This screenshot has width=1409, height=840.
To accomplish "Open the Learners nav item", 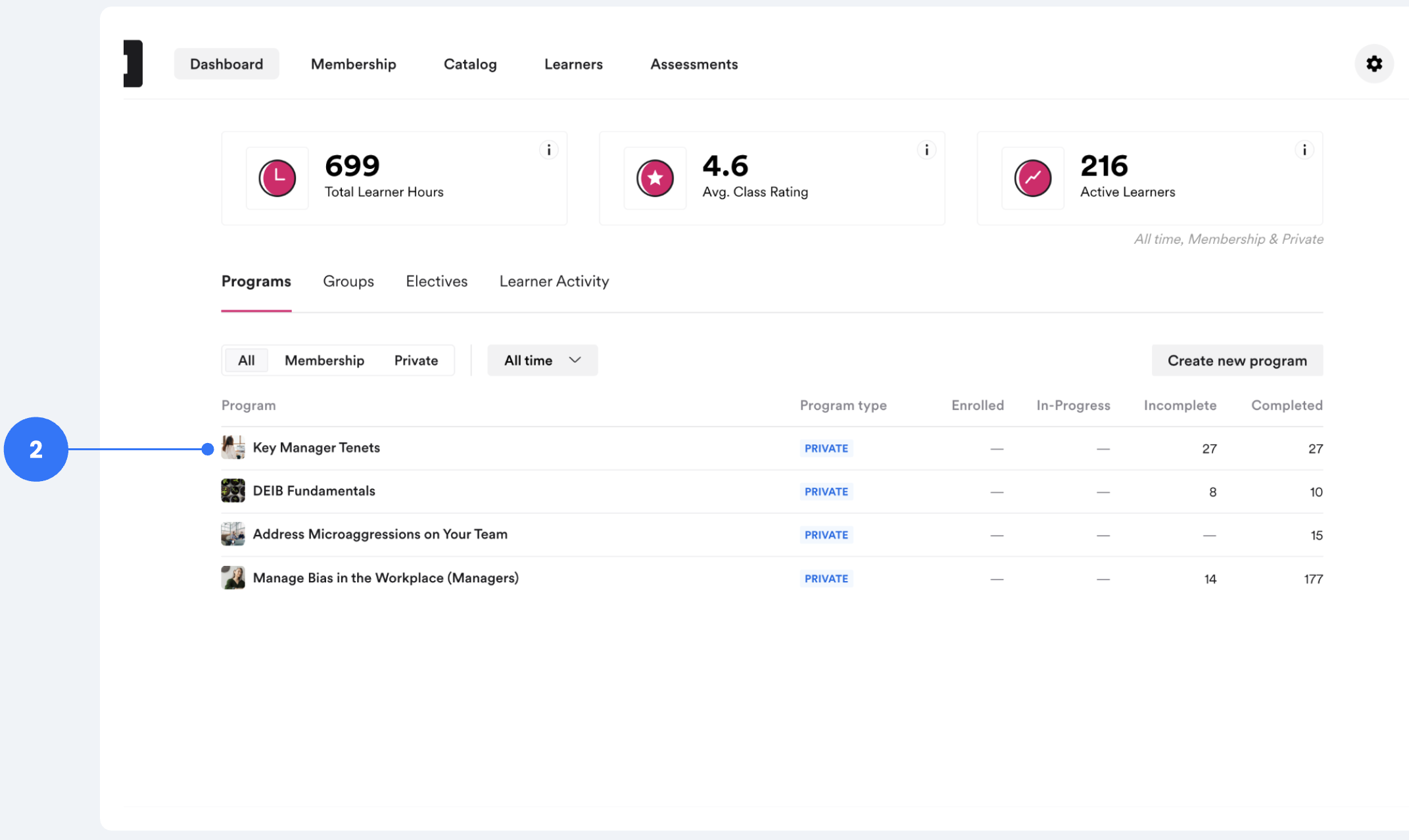I will tap(573, 64).
